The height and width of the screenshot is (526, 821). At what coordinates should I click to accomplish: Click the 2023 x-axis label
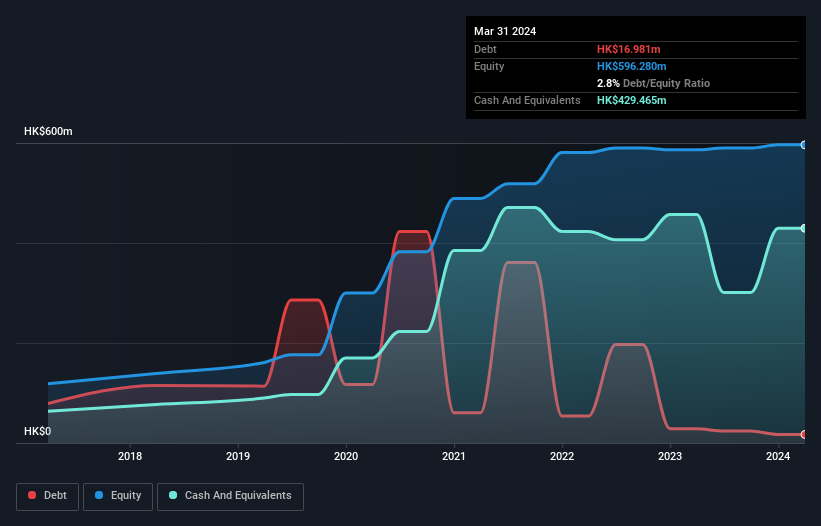click(670, 456)
